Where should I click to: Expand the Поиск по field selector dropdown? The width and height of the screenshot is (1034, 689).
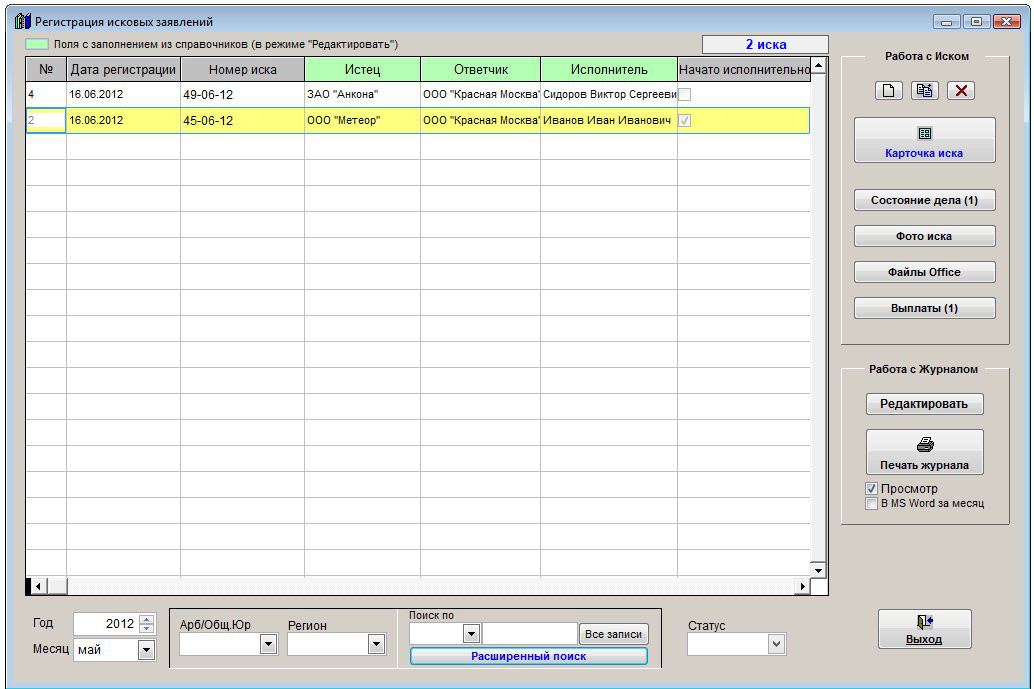click(x=471, y=634)
